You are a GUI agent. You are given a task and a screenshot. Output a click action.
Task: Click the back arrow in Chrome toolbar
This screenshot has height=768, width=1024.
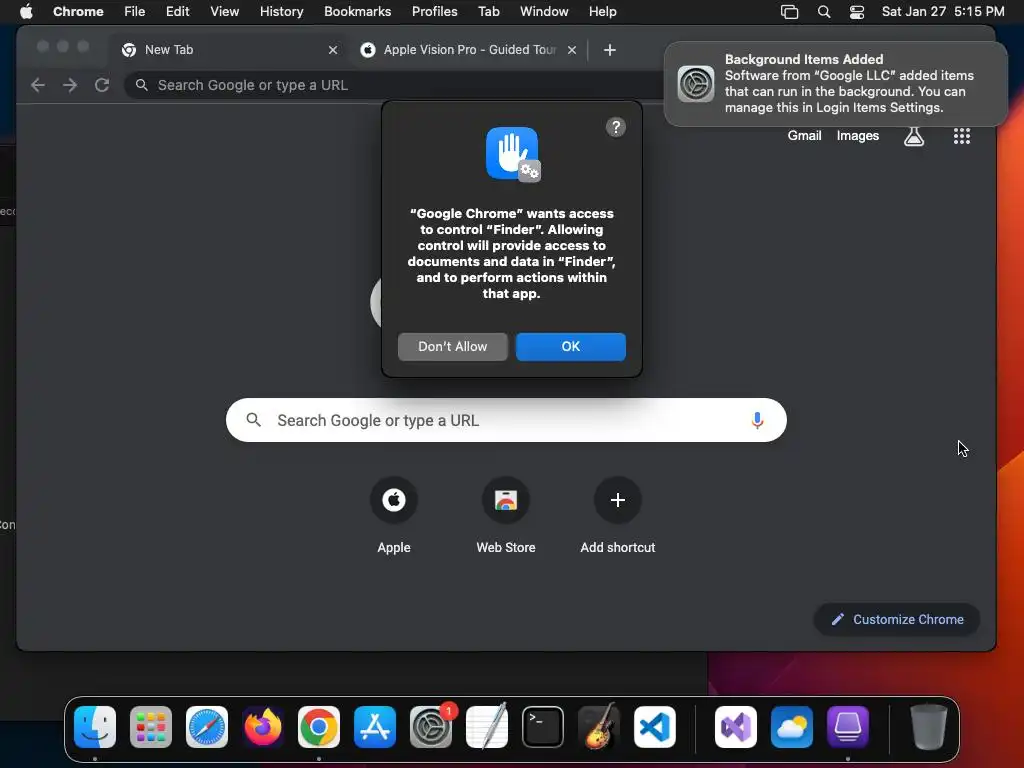pyautogui.click(x=38, y=85)
